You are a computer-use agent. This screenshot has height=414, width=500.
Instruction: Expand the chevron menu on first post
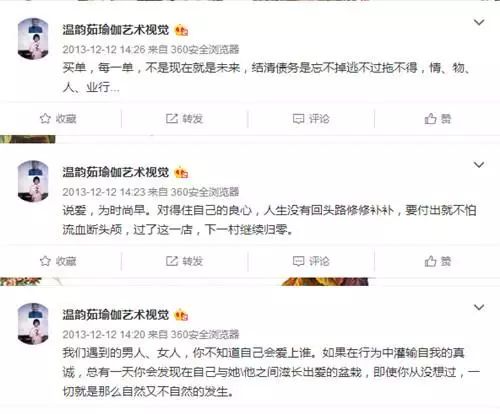click(479, 22)
